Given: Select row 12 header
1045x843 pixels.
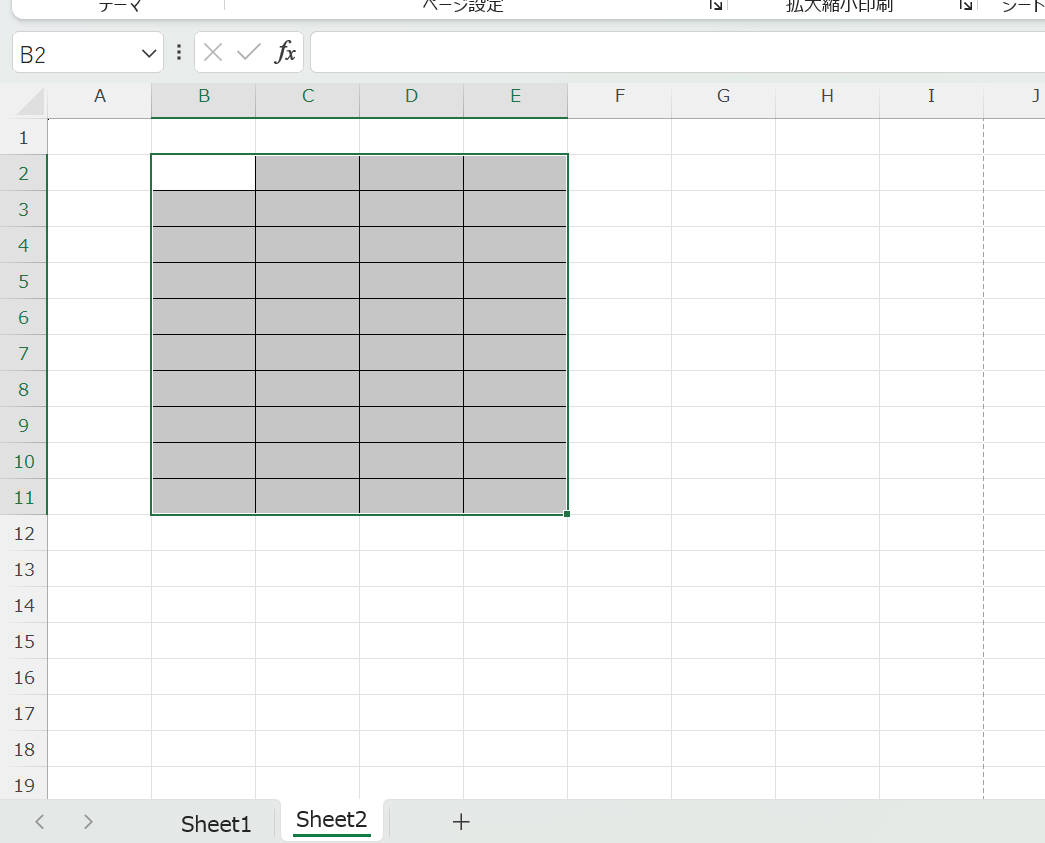Looking at the screenshot, I should (23, 533).
